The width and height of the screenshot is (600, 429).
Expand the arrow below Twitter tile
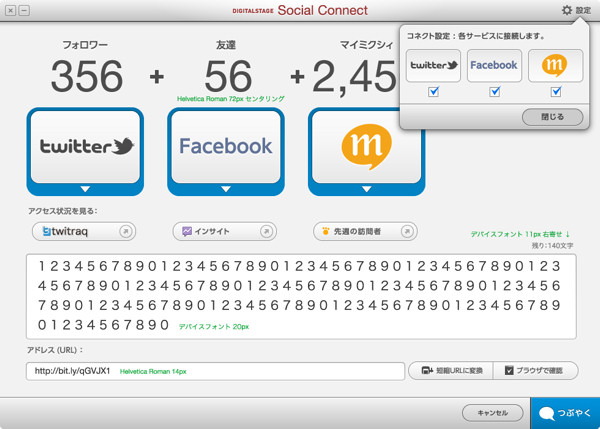tap(85, 189)
